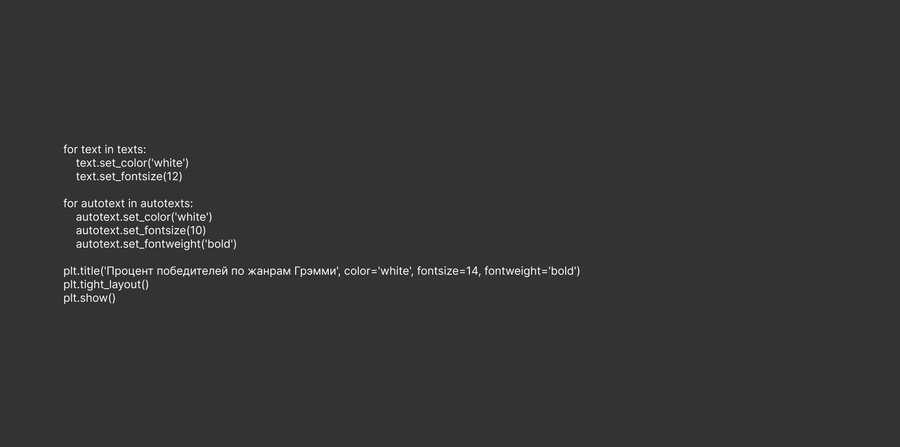Place cursor on autotext.set_color('white') line

144,217
